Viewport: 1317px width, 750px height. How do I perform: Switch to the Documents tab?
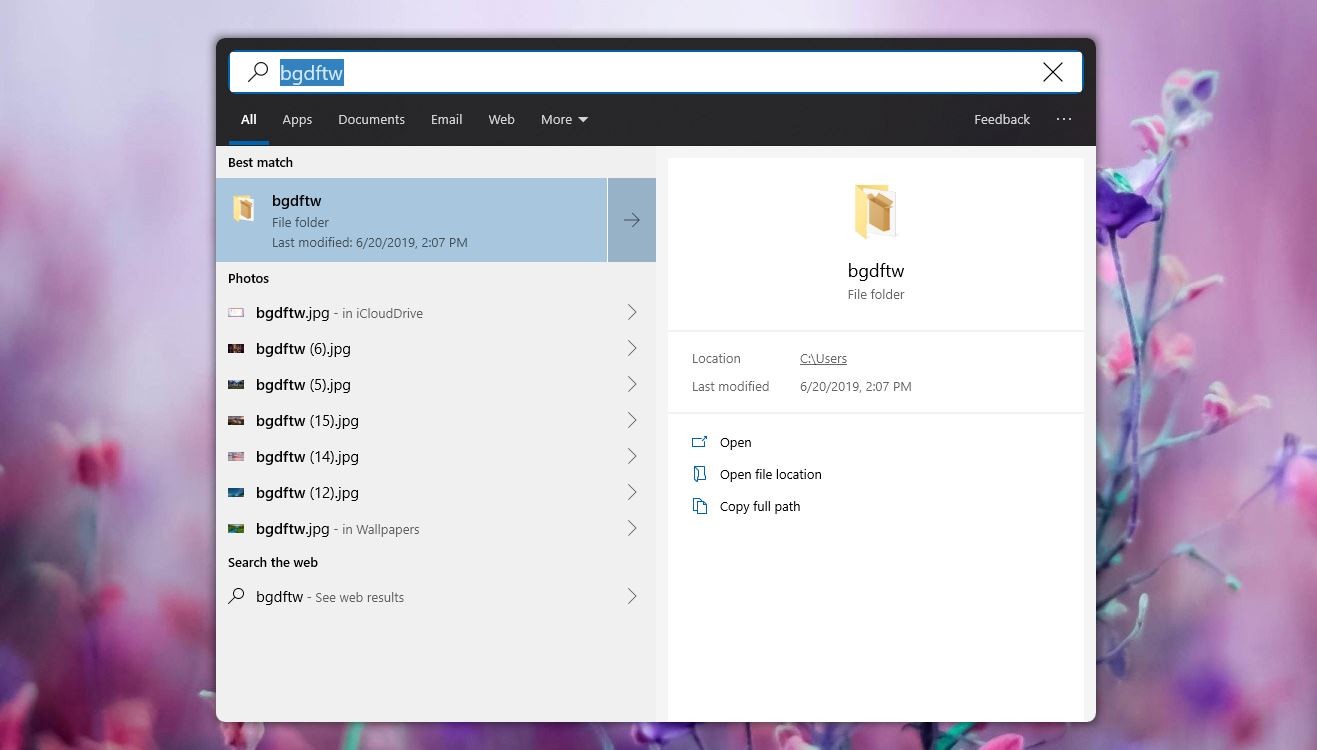point(371,119)
